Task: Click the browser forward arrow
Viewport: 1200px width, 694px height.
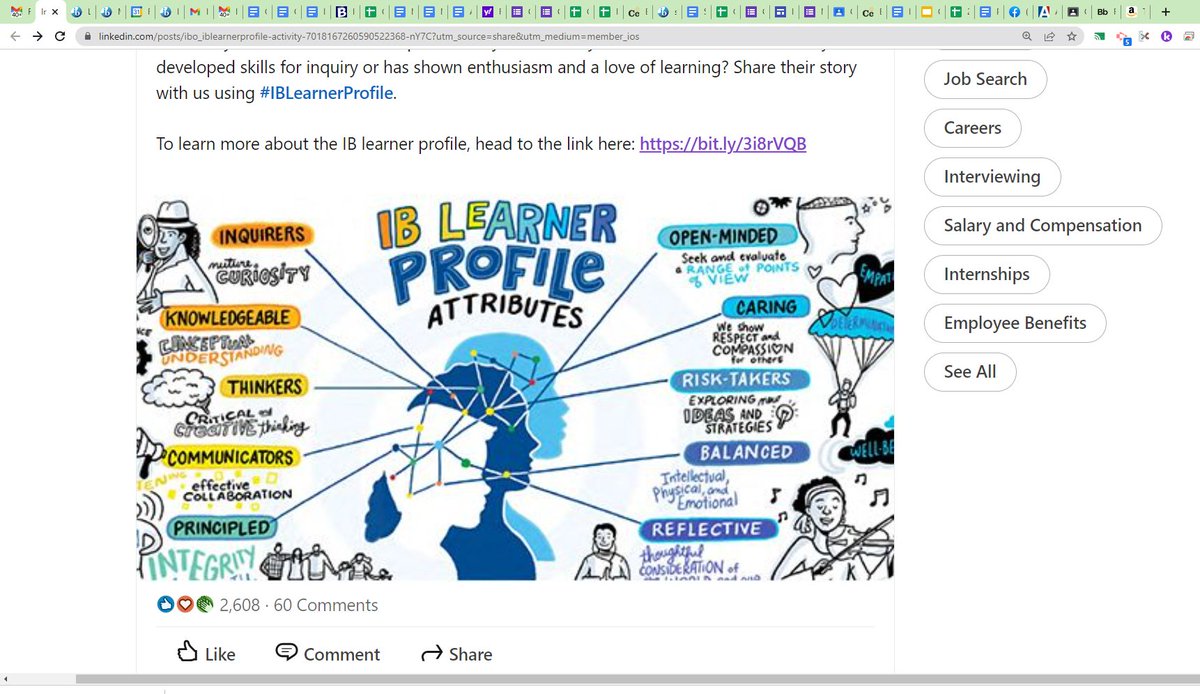Action: (x=38, y=35)
